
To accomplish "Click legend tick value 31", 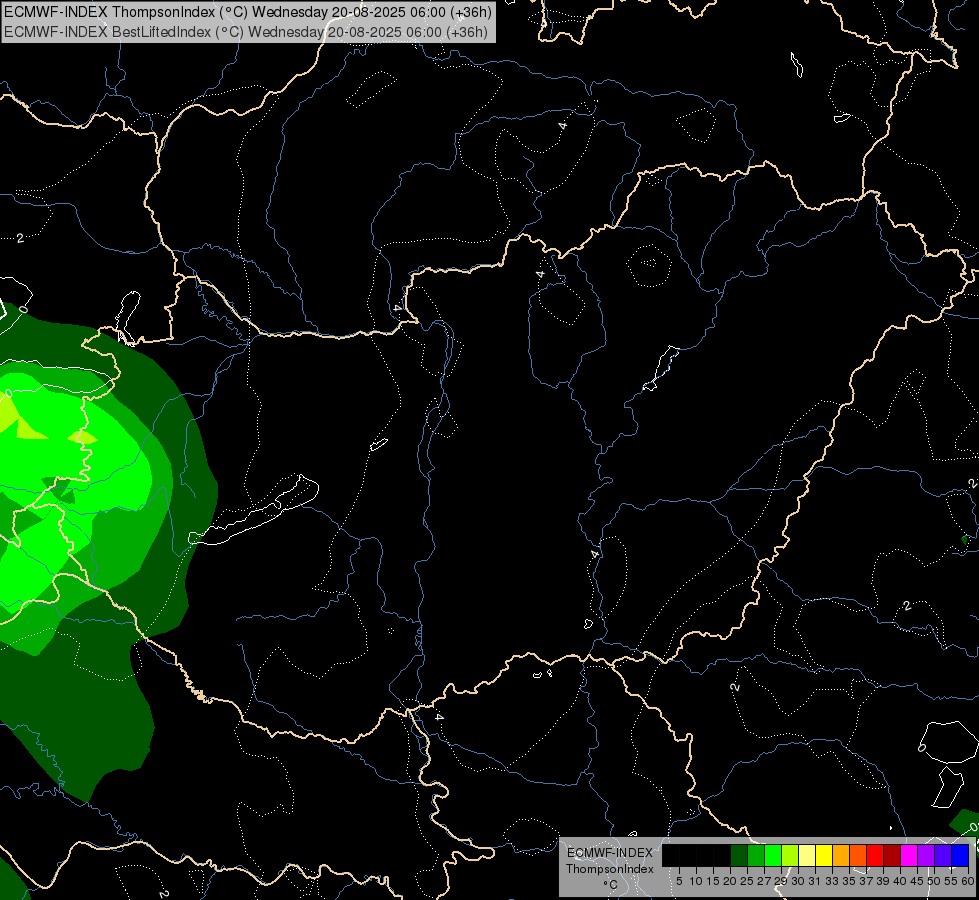I will pyautogui.click(x=815, y=881).
